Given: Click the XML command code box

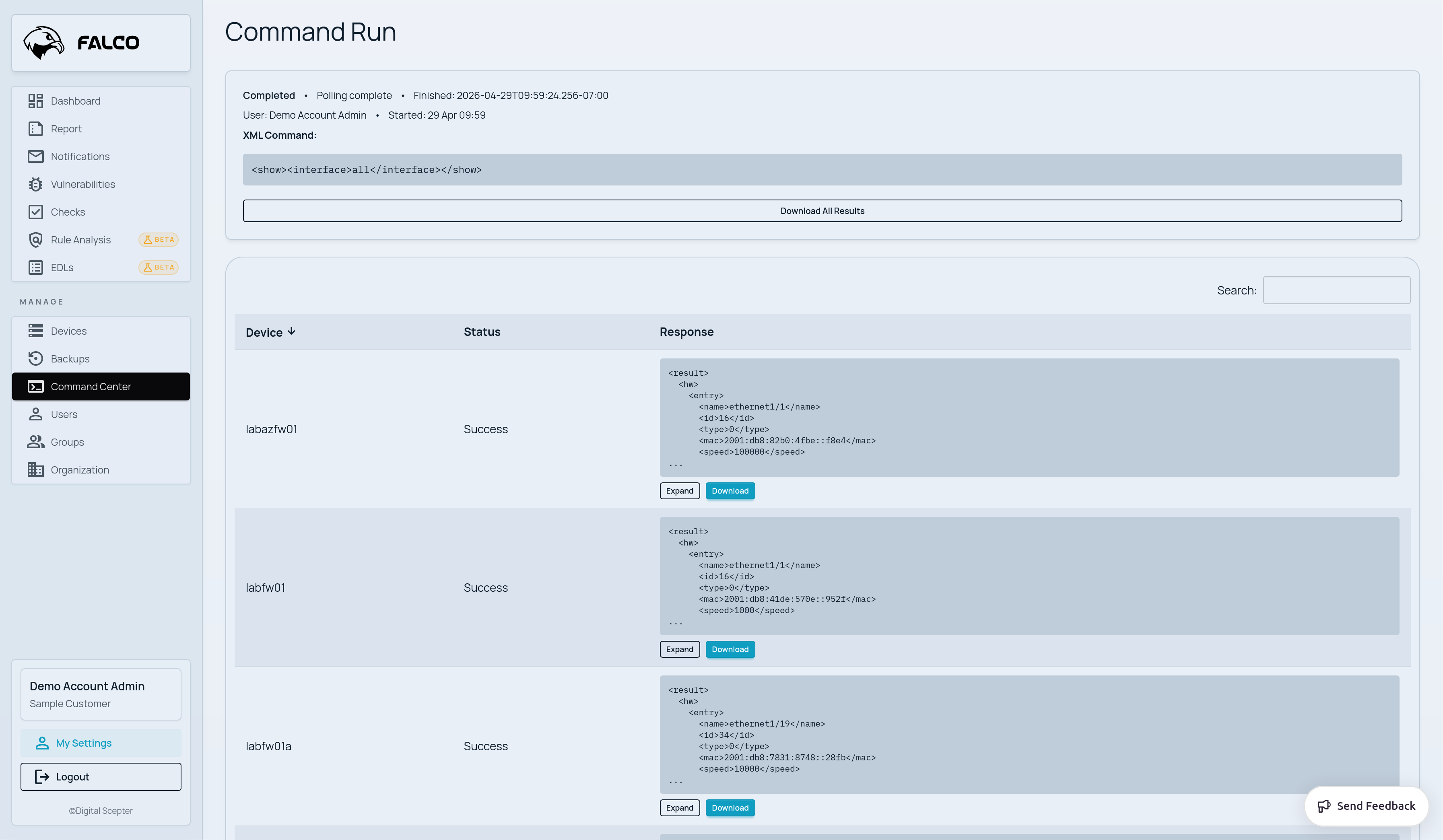Looking at the screenshot, I should 822,169.
